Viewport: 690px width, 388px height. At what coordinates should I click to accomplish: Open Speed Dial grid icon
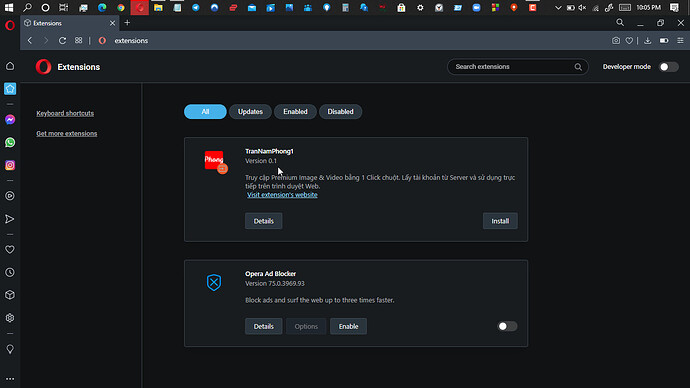(x=78, y=40)
